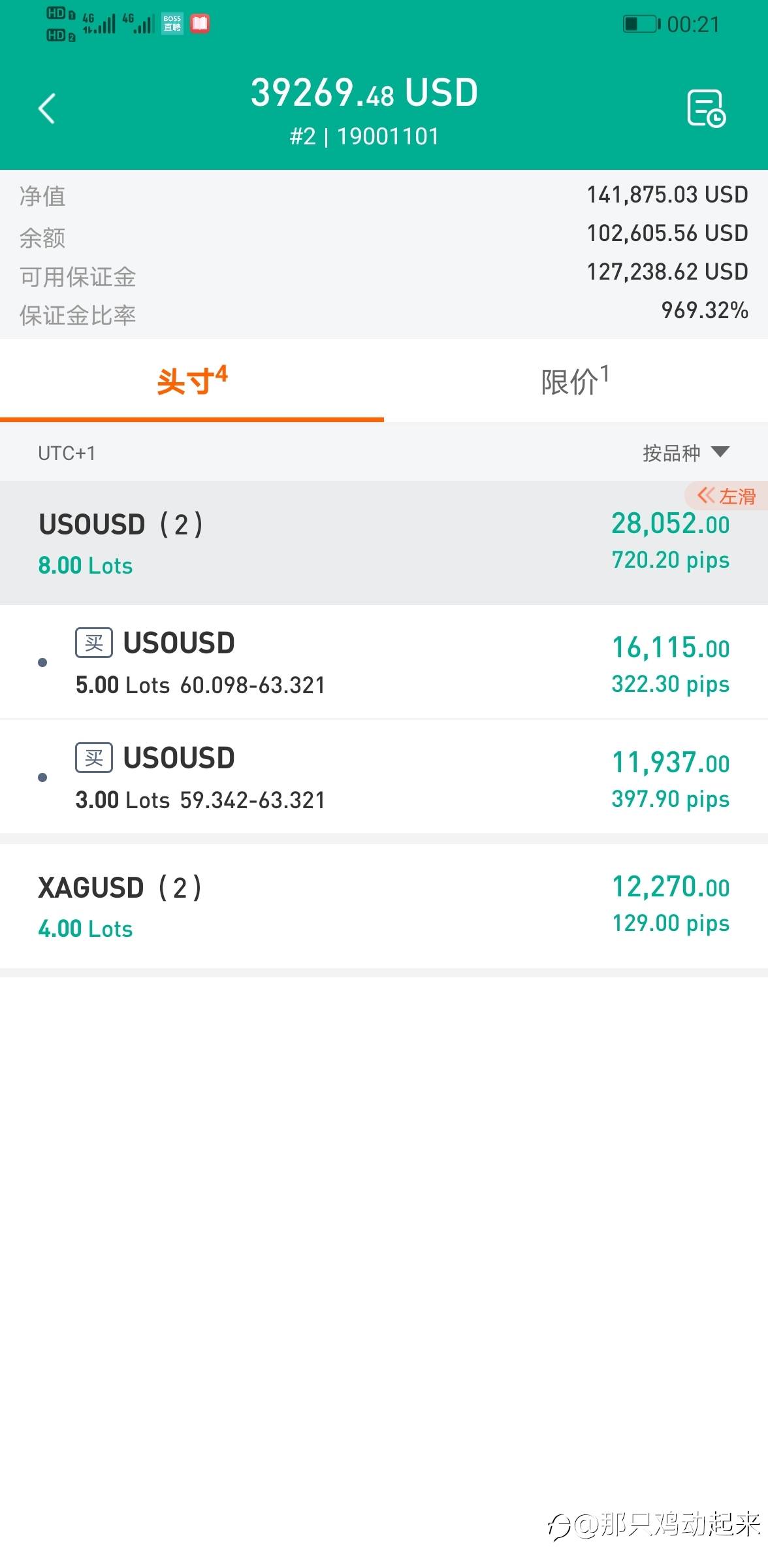
Task: Tap the 买 badge on 5.00 Lots position
Action: (94, 643)
